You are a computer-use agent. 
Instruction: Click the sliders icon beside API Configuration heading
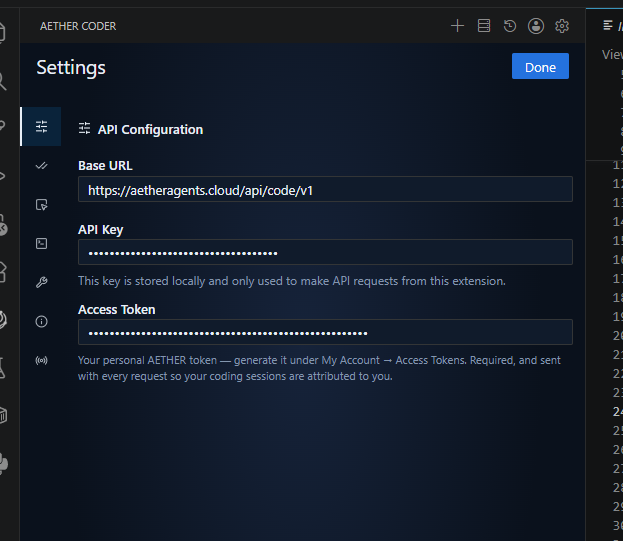[x=84, y=128]
